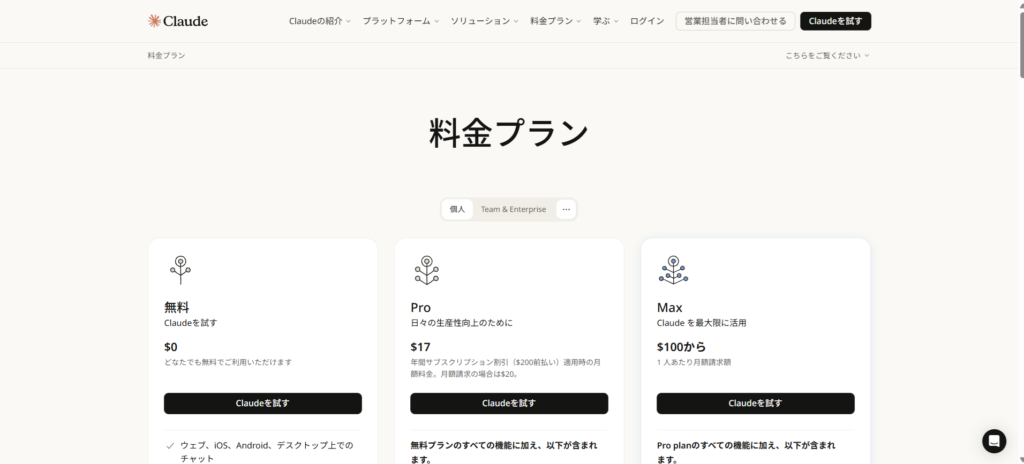
Task: Select the 個人 plan toggle
Action: point(458,209)
